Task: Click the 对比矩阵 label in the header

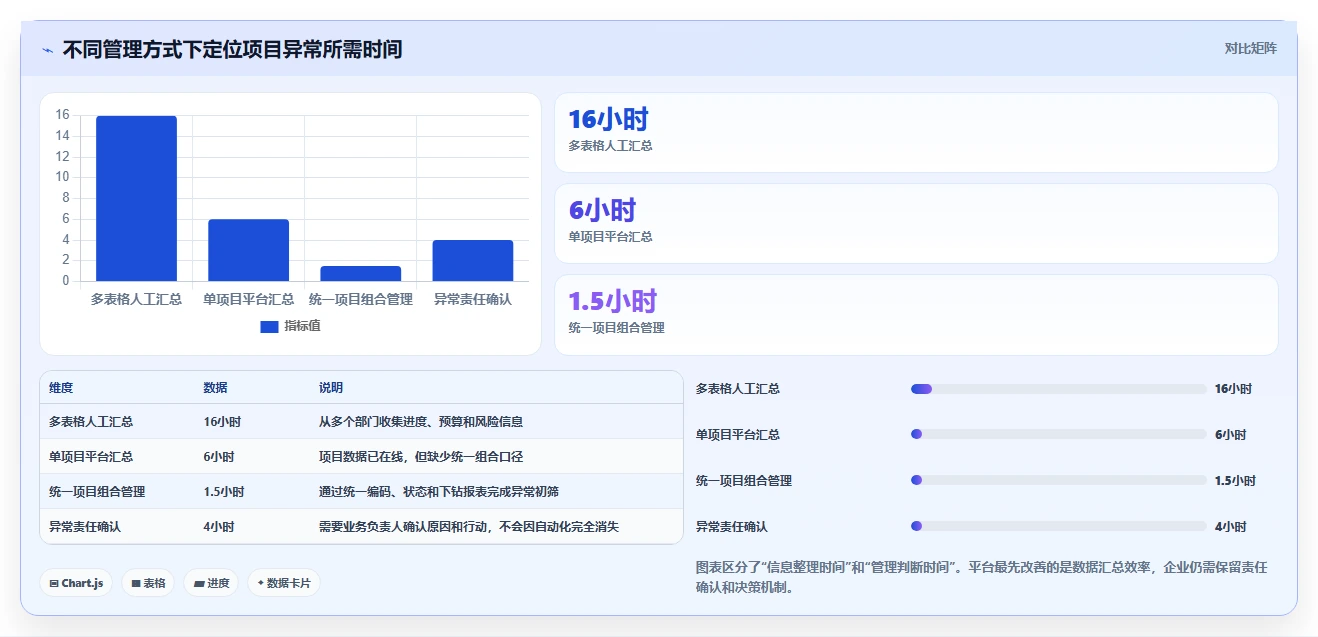Action: (x=1250, y=48)
